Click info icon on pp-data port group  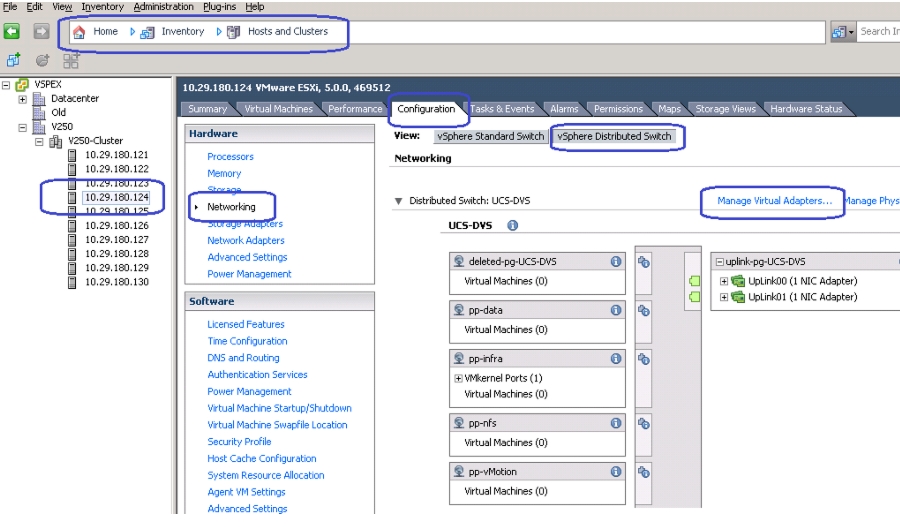point(616,310)
